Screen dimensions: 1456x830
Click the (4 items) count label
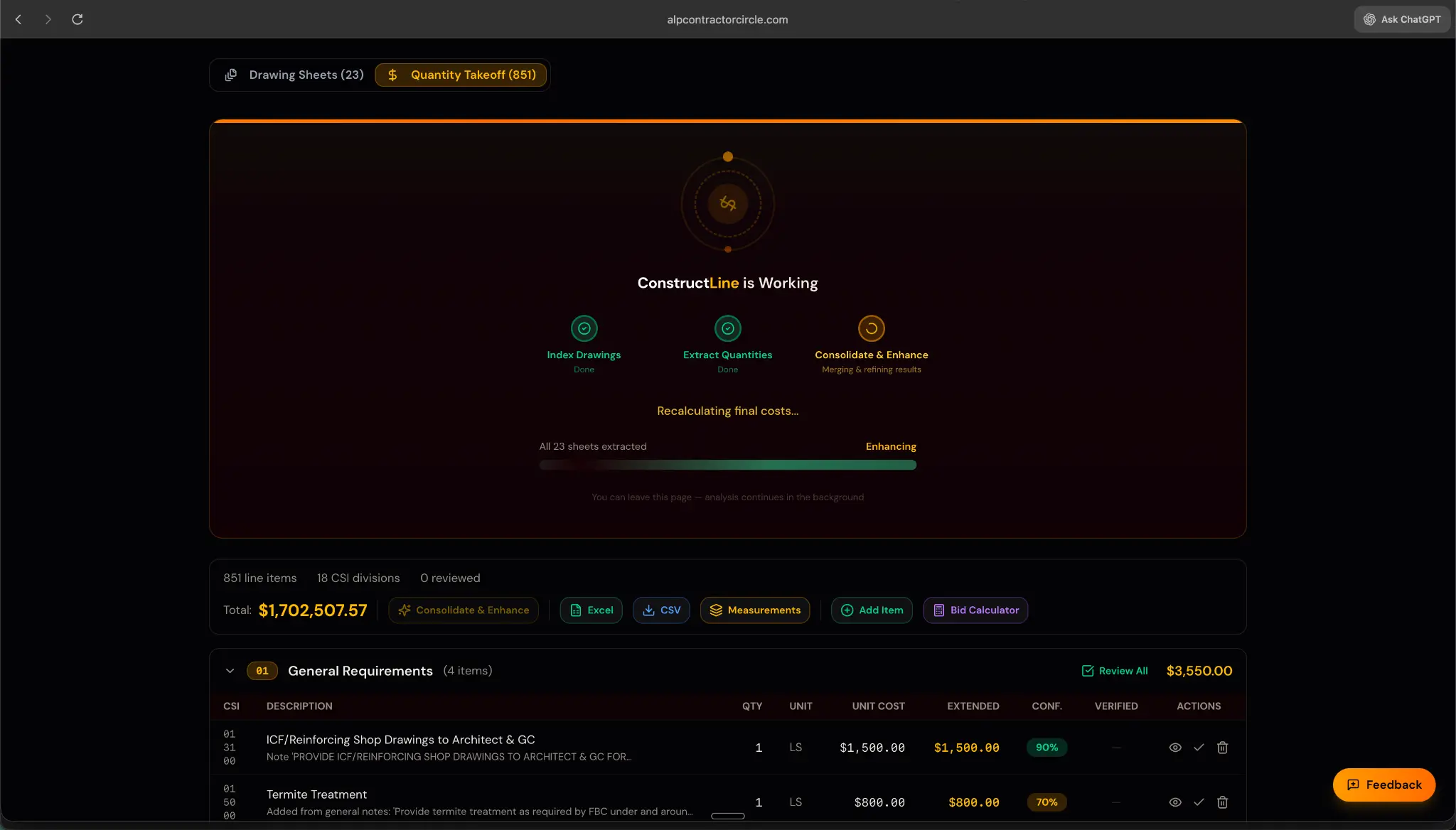click(x=467, y=671)
